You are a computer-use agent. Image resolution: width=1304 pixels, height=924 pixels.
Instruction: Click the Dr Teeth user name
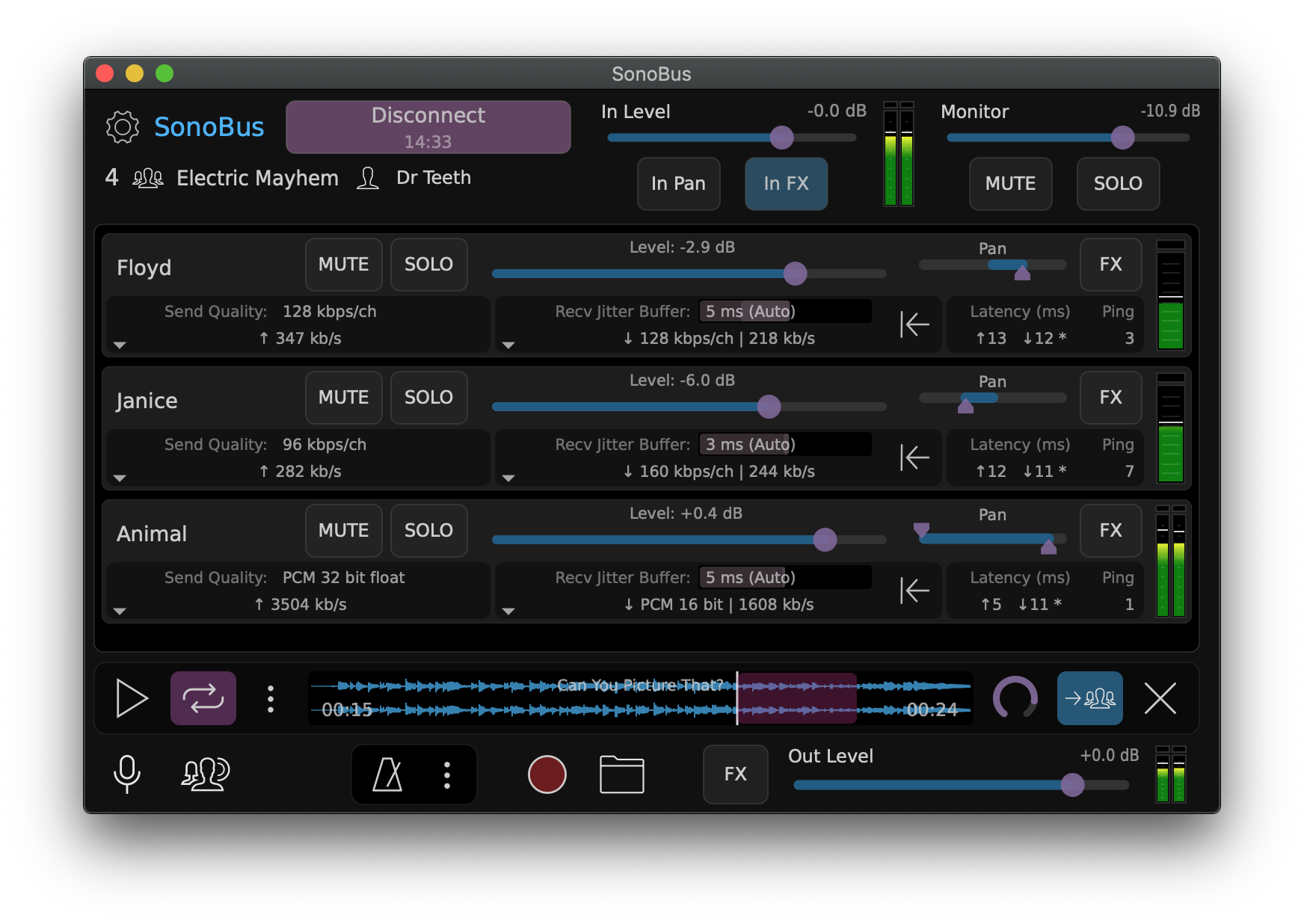(x=434, y=178)
